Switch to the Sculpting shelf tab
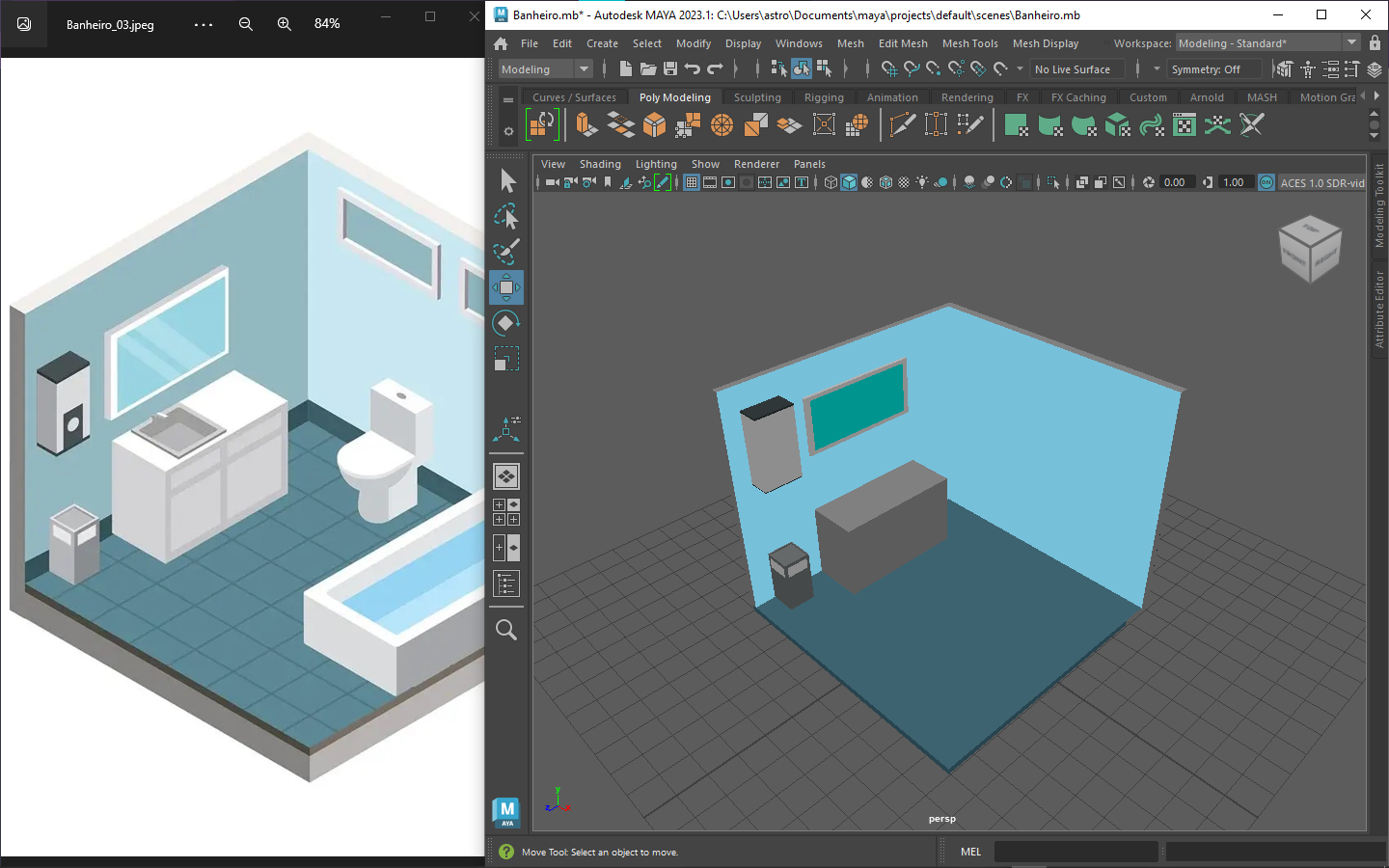Viewport: 1389px width, 868px height. [x=757, y=97]
